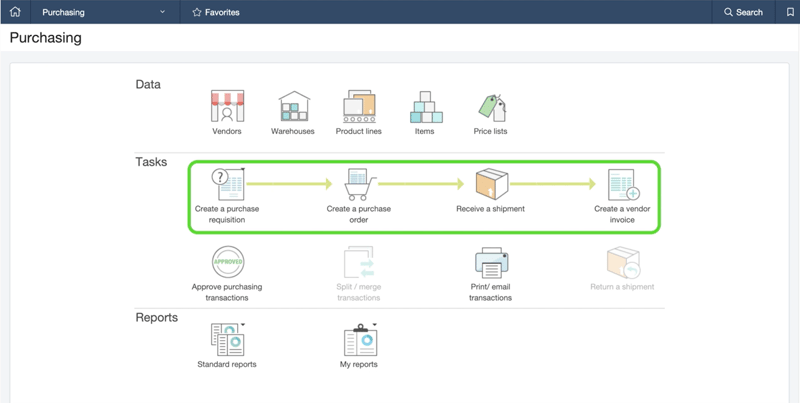Open the Items boxes icon
Viewport: 800px width, 403px height.
pyautogui.click(x=426, y=107)
